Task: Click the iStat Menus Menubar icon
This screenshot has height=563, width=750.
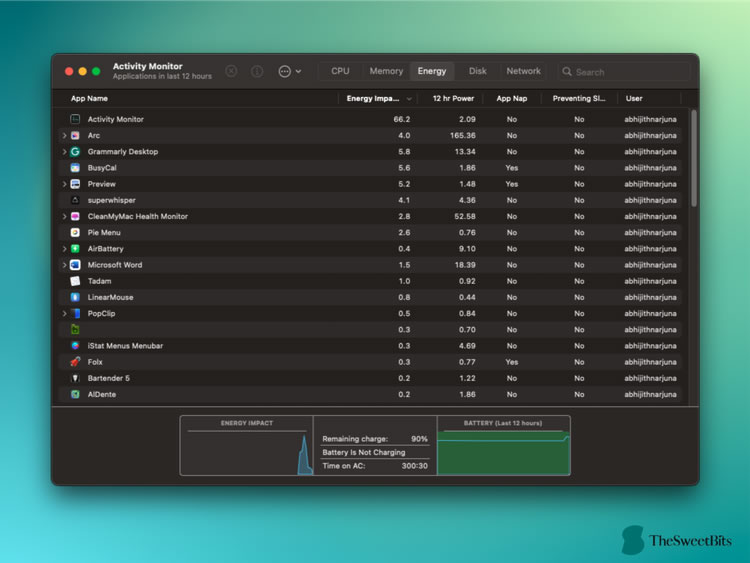Action: click(75, 346)
